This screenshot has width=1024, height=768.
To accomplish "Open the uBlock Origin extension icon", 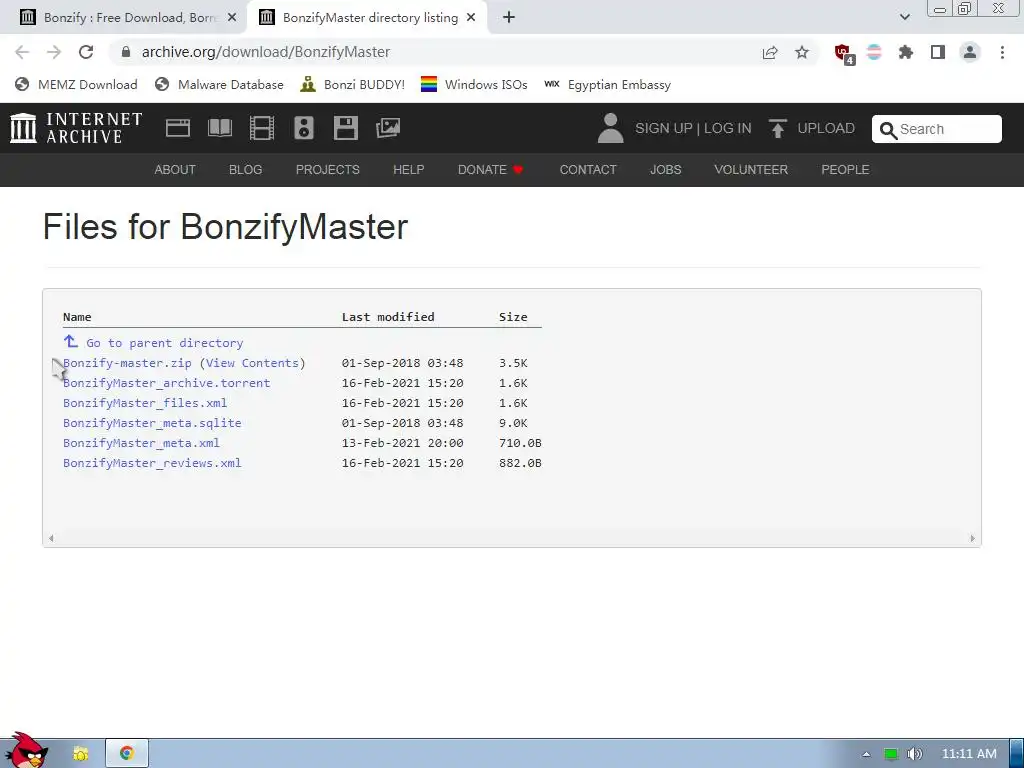I will [x=844, y=54].
